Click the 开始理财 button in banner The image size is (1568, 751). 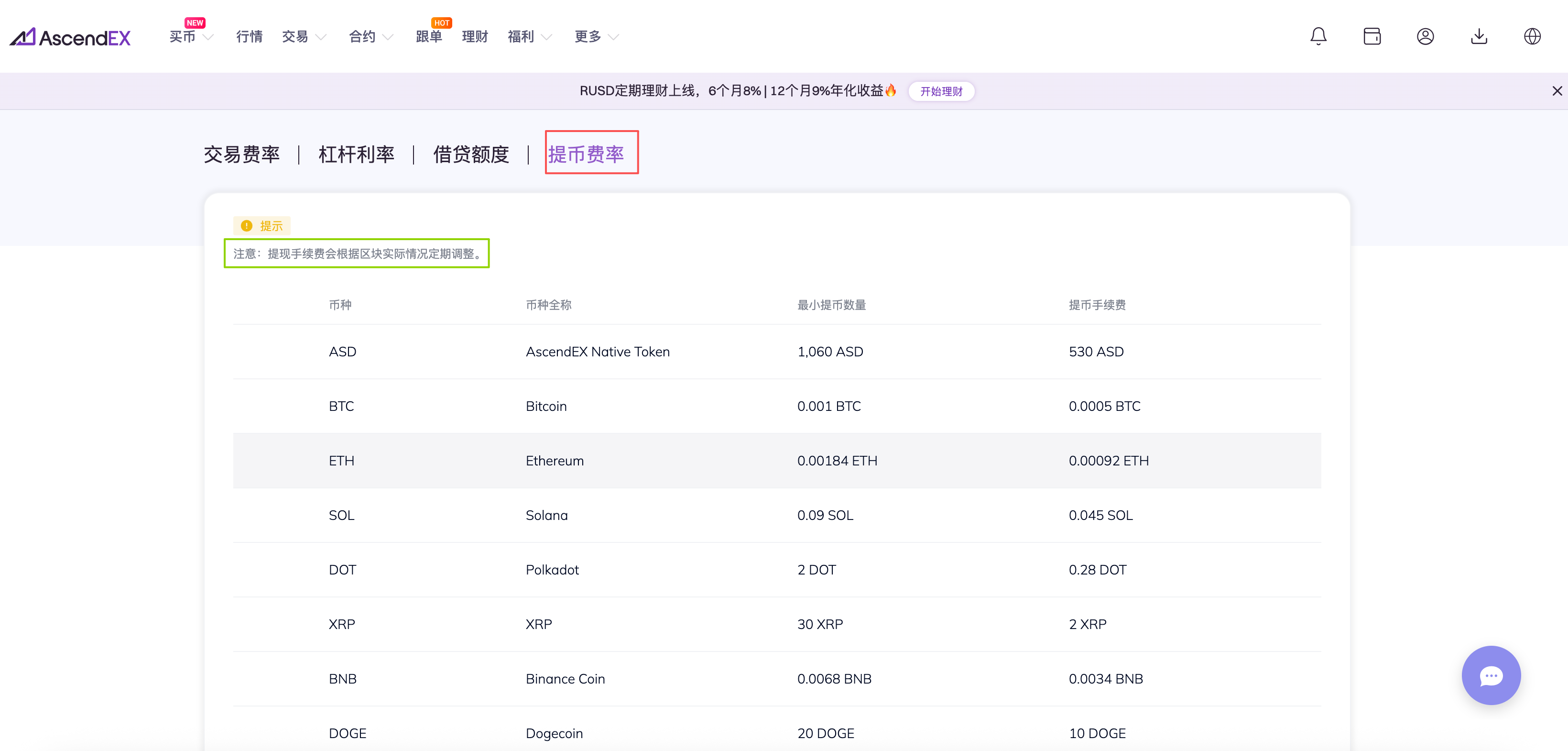[x=940, y=91]
